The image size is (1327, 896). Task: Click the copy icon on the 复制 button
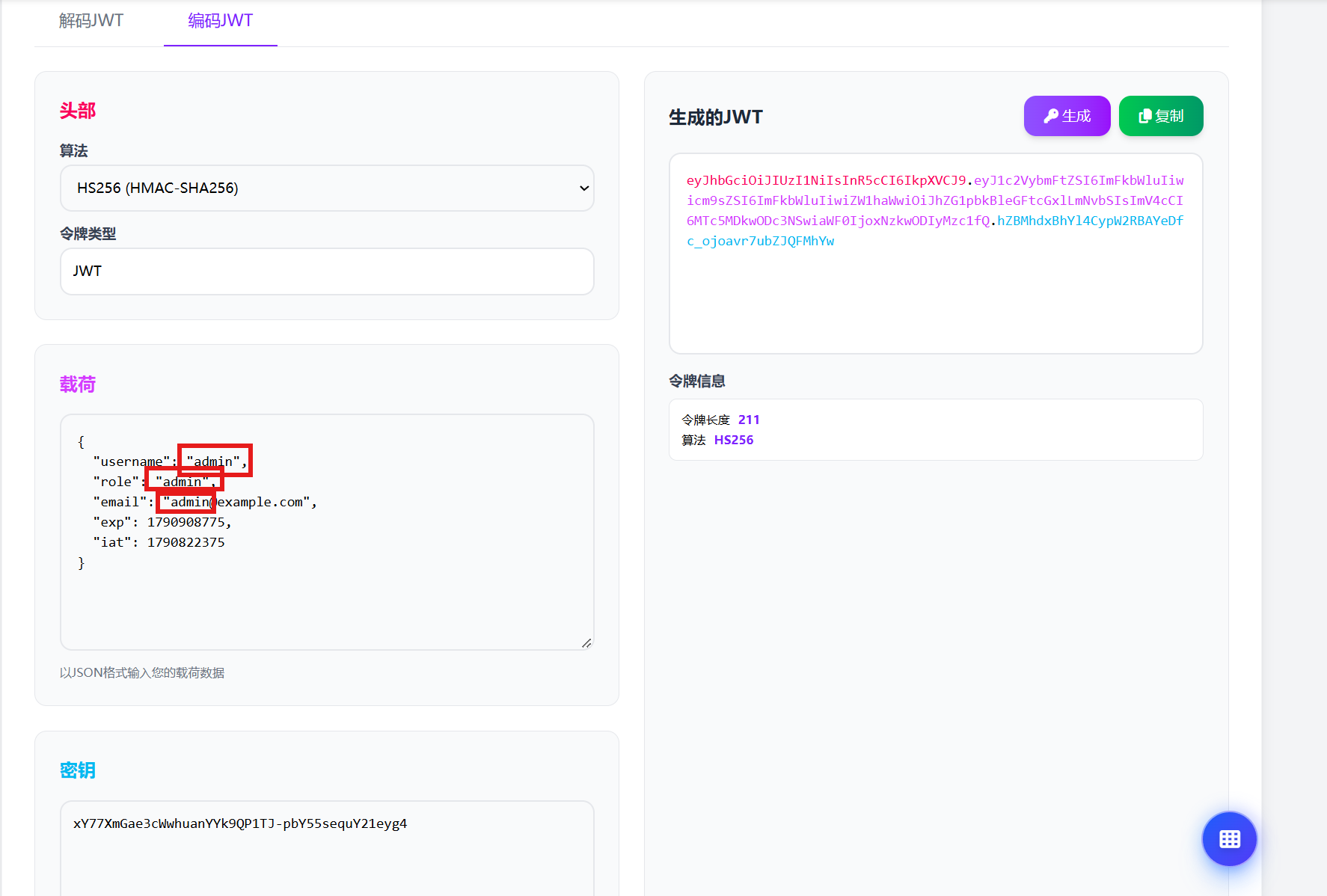pyautogui.click(x=1144, y=116)
